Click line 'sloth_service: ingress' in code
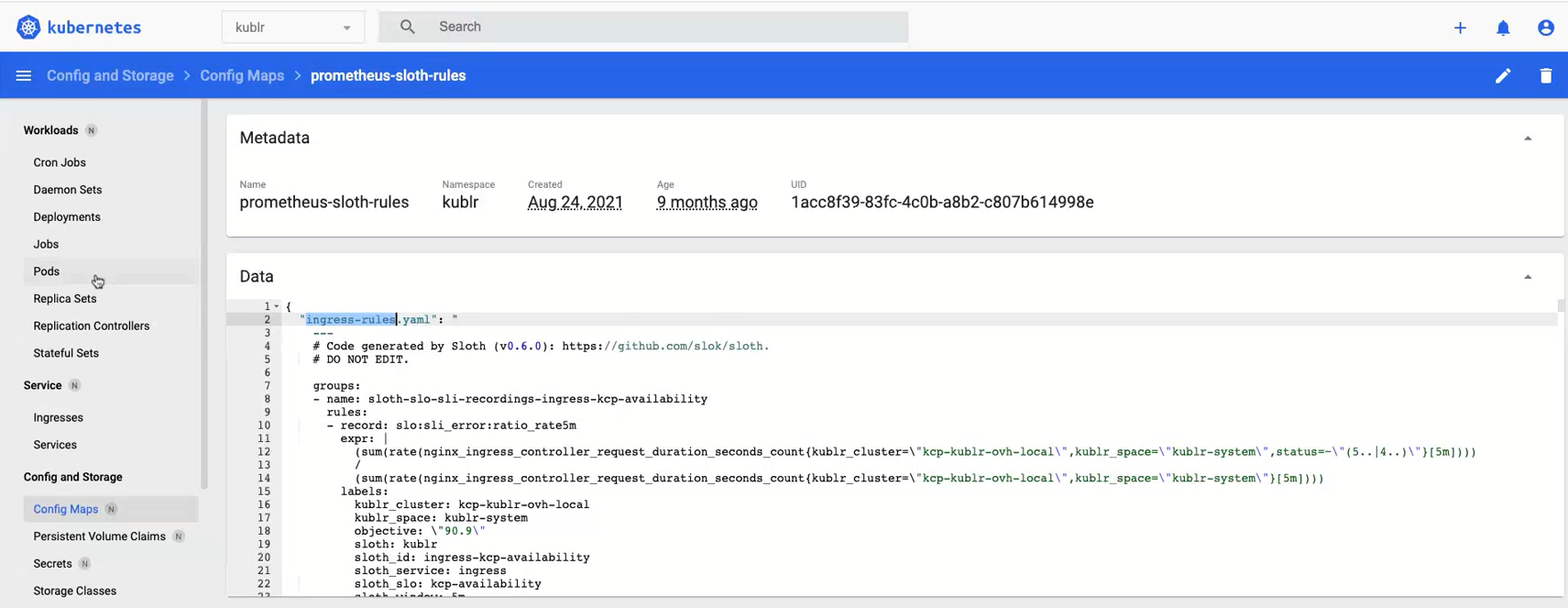 click(x=430, y=570)
